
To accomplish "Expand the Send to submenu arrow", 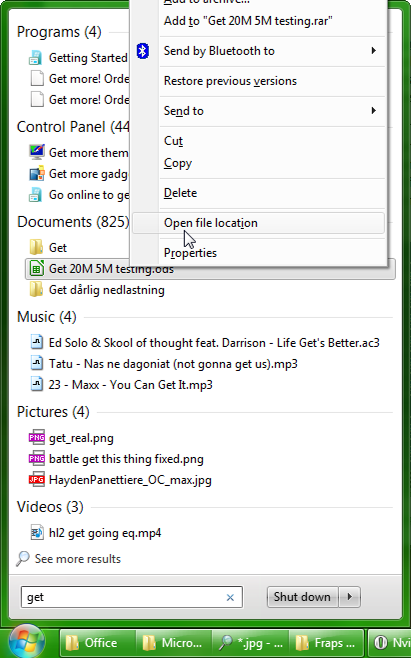I will 373,111.
